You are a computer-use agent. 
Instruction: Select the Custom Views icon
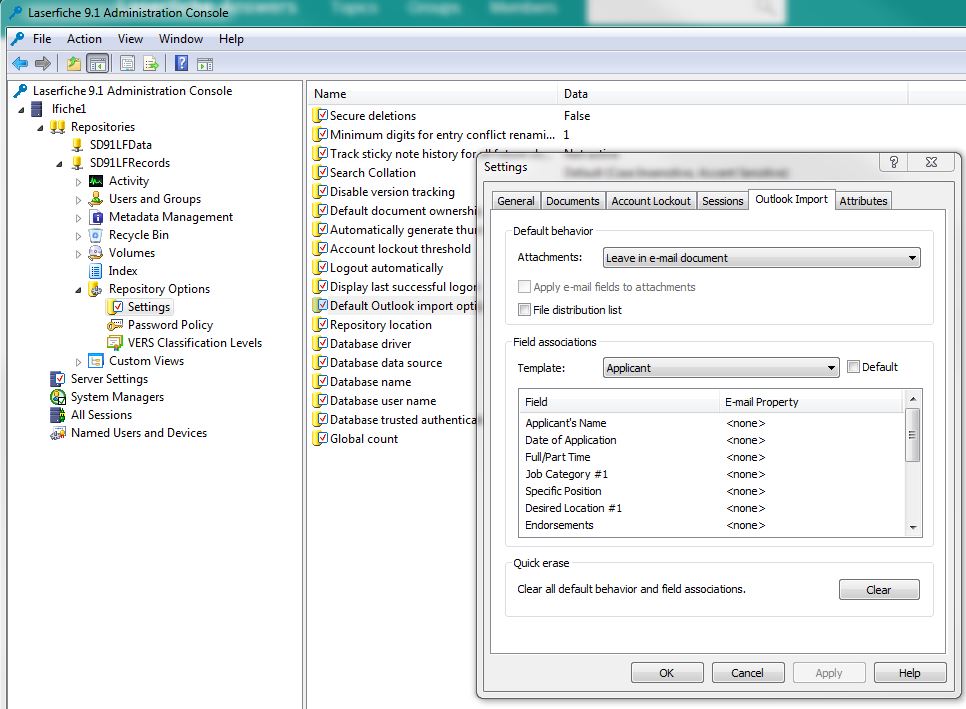coord(95,361)
